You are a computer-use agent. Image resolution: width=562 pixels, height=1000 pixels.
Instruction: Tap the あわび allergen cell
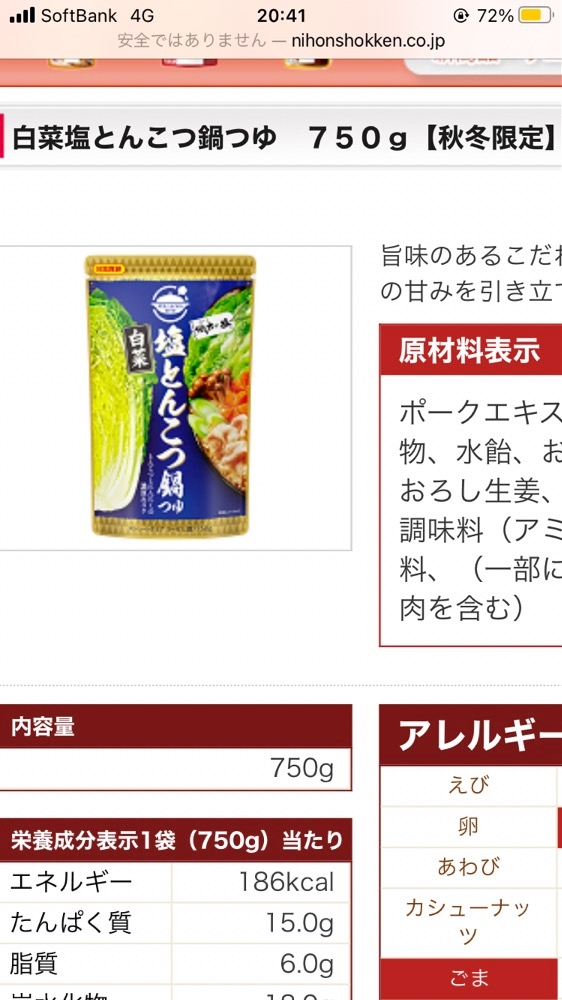469,867
